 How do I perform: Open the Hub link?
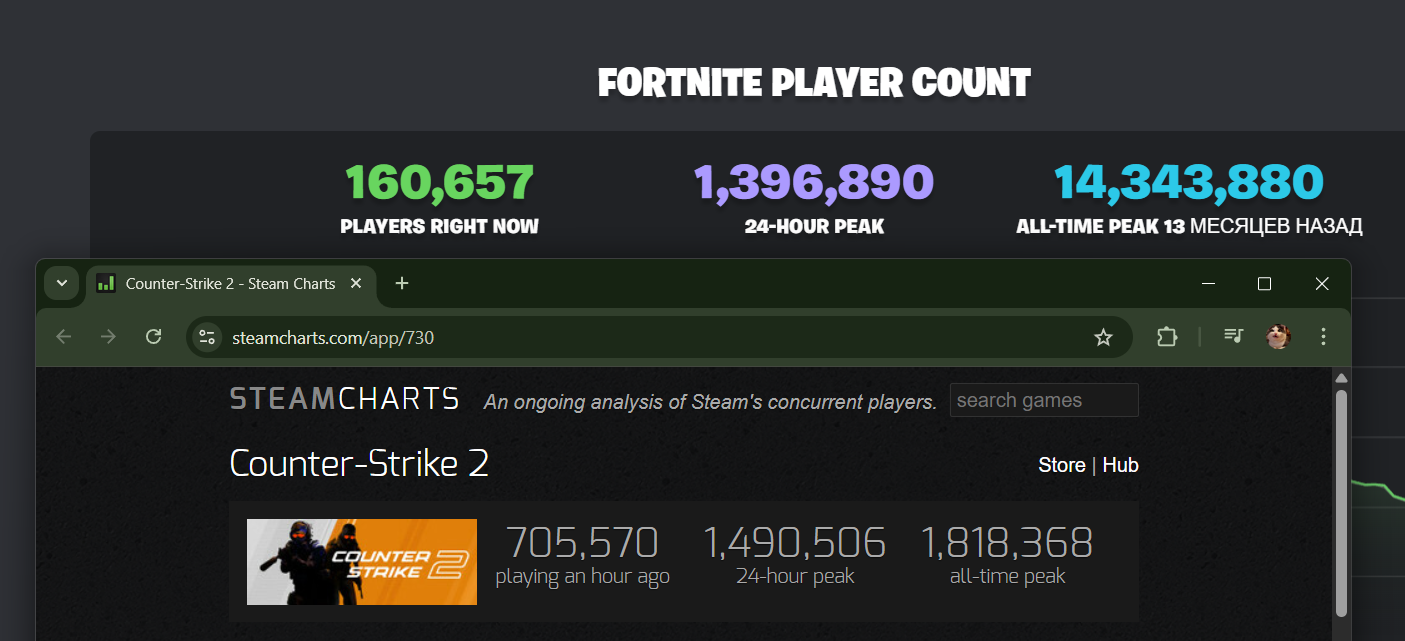(1121, 465)
